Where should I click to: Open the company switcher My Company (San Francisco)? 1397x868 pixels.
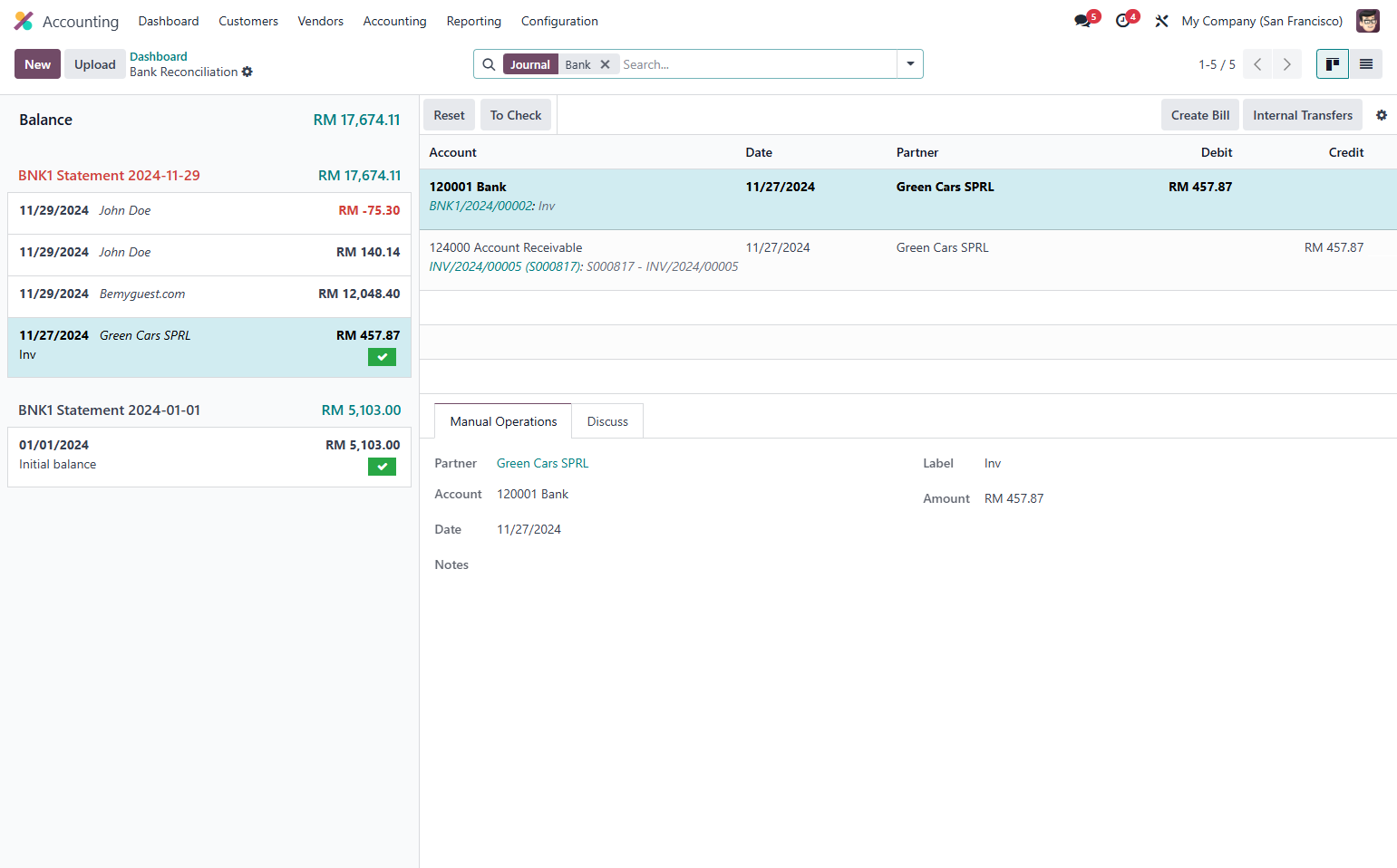pyautogui.click(x=1262, y=21)
